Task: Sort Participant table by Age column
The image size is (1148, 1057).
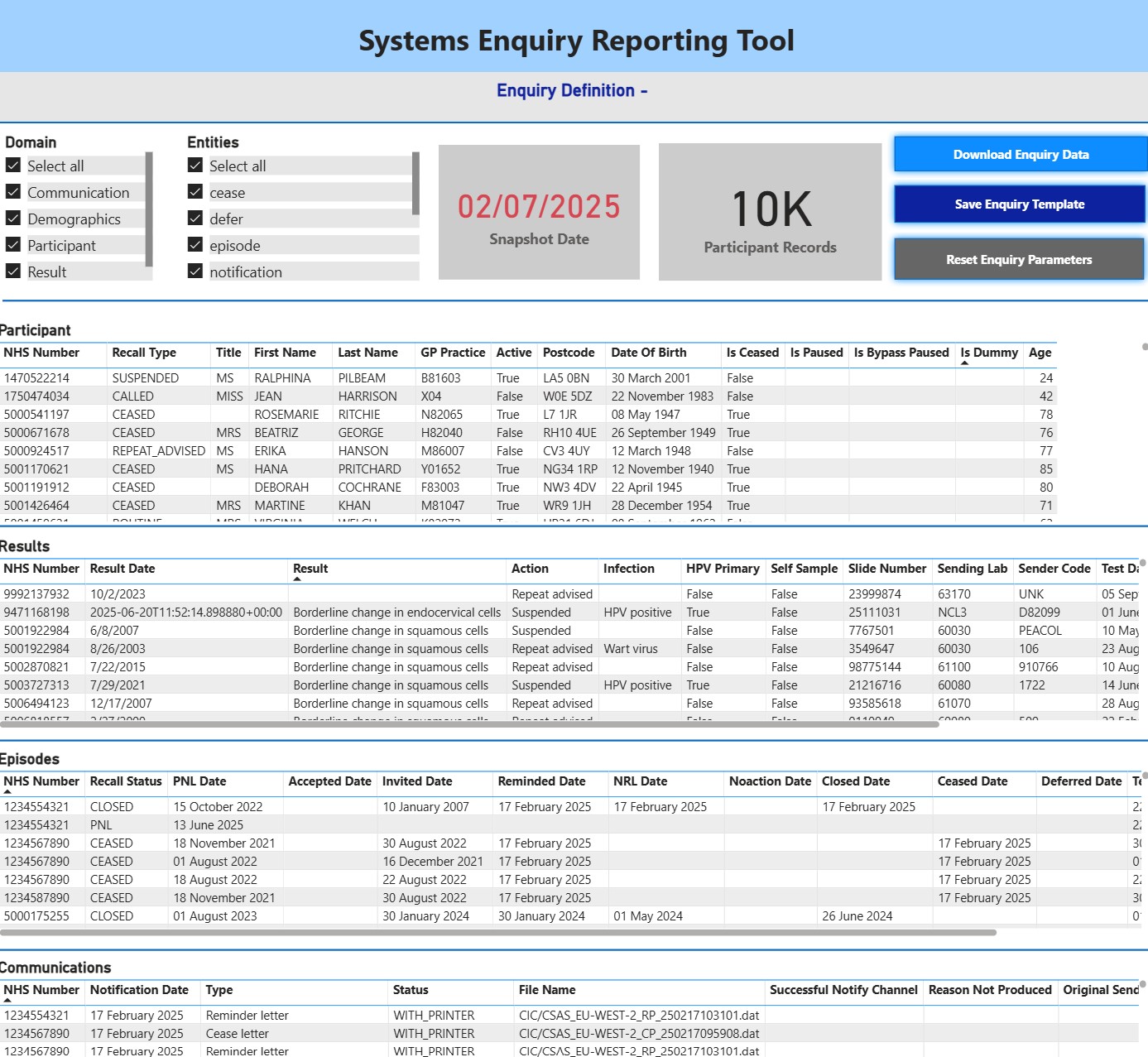Action: pos(1040,353)
